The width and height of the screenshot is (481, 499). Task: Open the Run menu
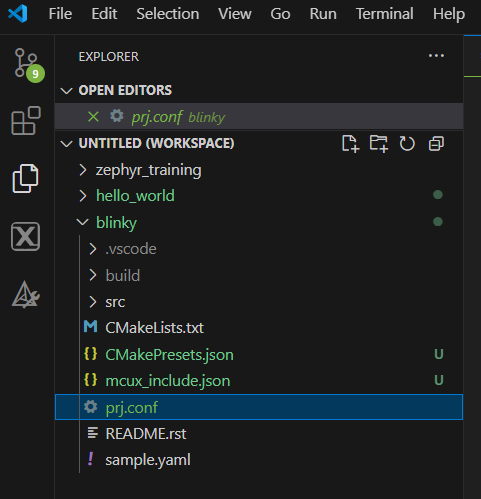click(x=323, y=14)
